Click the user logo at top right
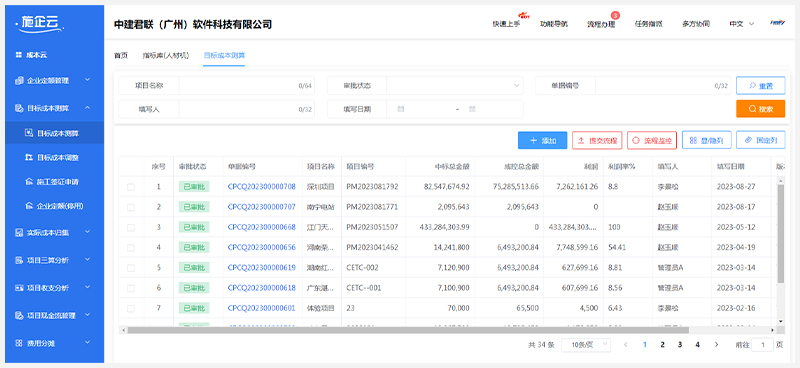 point(777,23)
